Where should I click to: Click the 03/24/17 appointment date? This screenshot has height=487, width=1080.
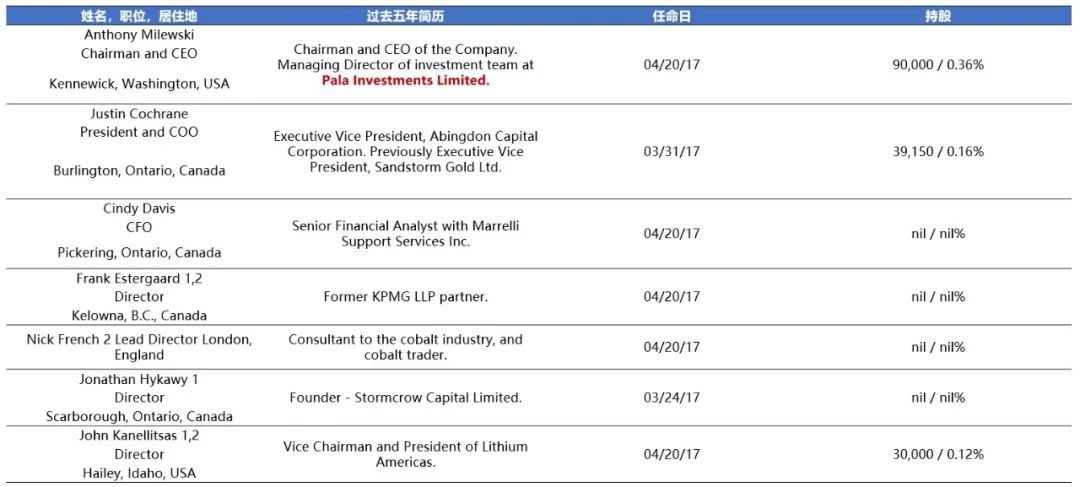tap(672, 398)
